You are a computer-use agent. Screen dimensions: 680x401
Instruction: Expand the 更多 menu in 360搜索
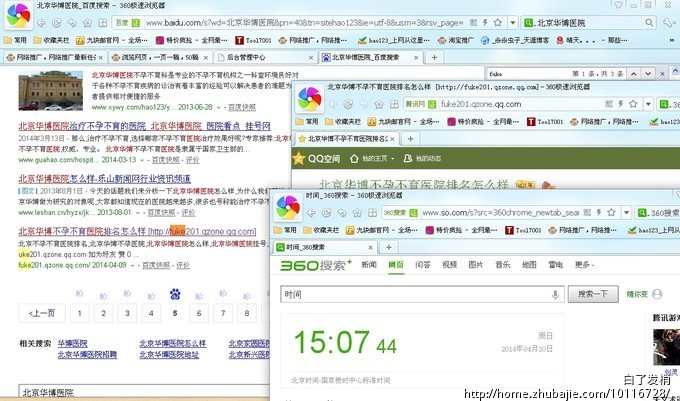[x=584, y=264]
